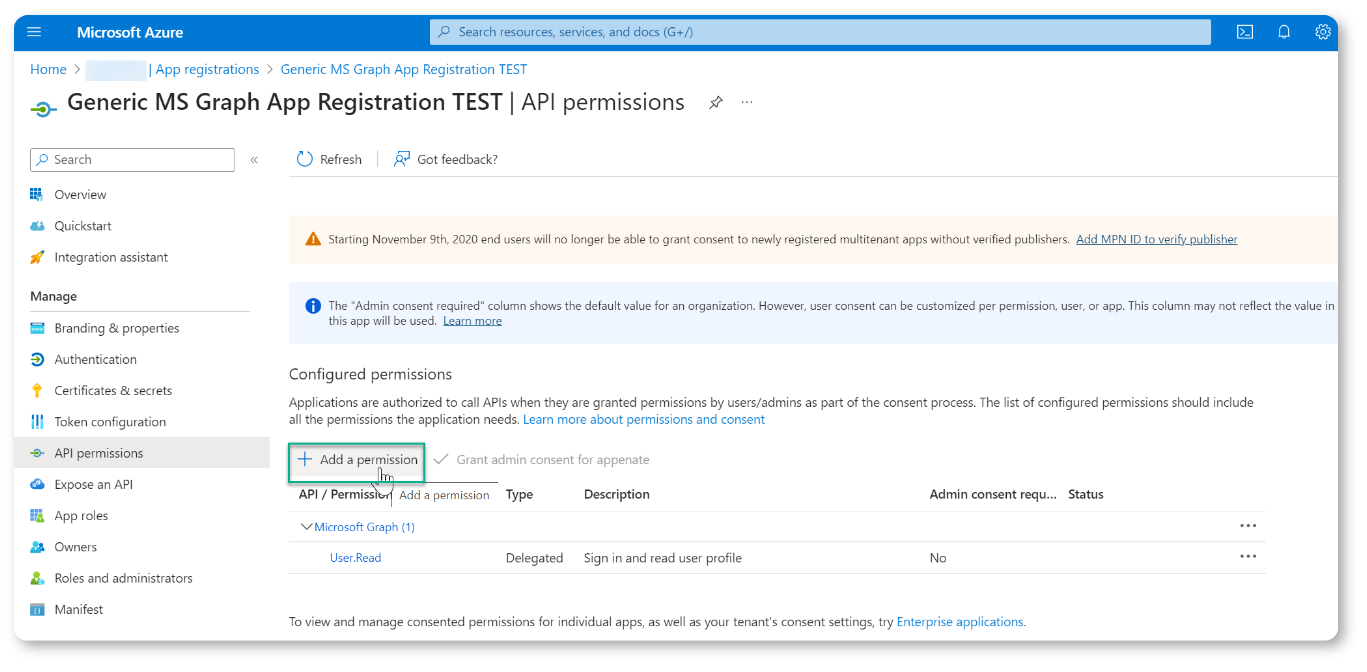
Task: Click the Type column header
Action: [x=519, y=494]
